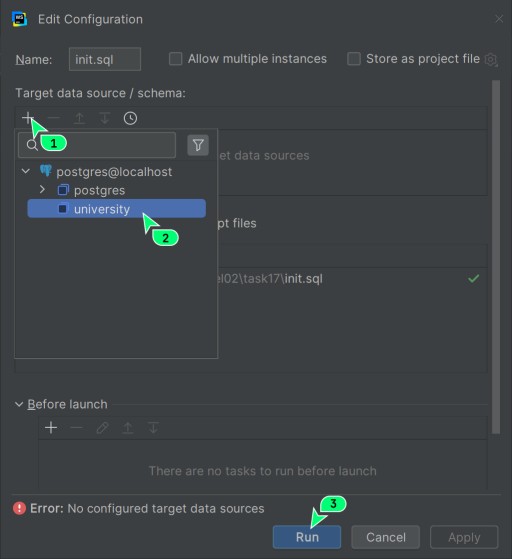512x559 pixels.
Task: Tick Store as project file checkbox
Action: pyautogui.click(x=354, y=58)
